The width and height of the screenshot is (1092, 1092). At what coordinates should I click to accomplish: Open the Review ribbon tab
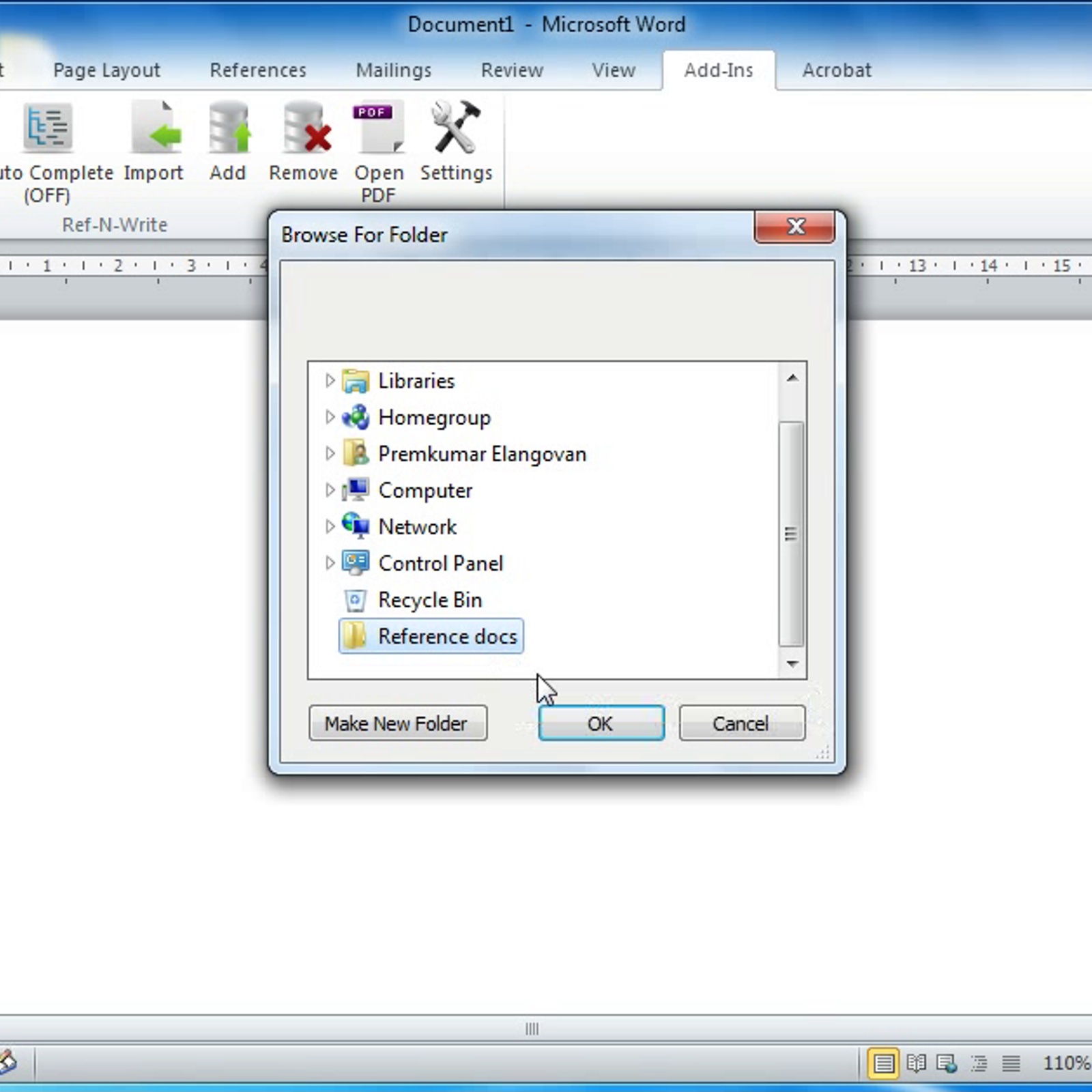tap(512, 70)
